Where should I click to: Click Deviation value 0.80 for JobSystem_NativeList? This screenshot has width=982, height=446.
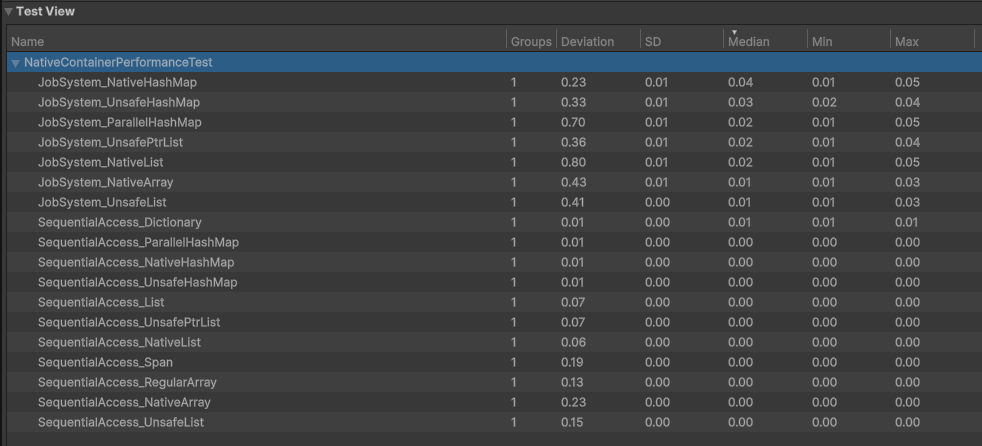coord(573,162)
